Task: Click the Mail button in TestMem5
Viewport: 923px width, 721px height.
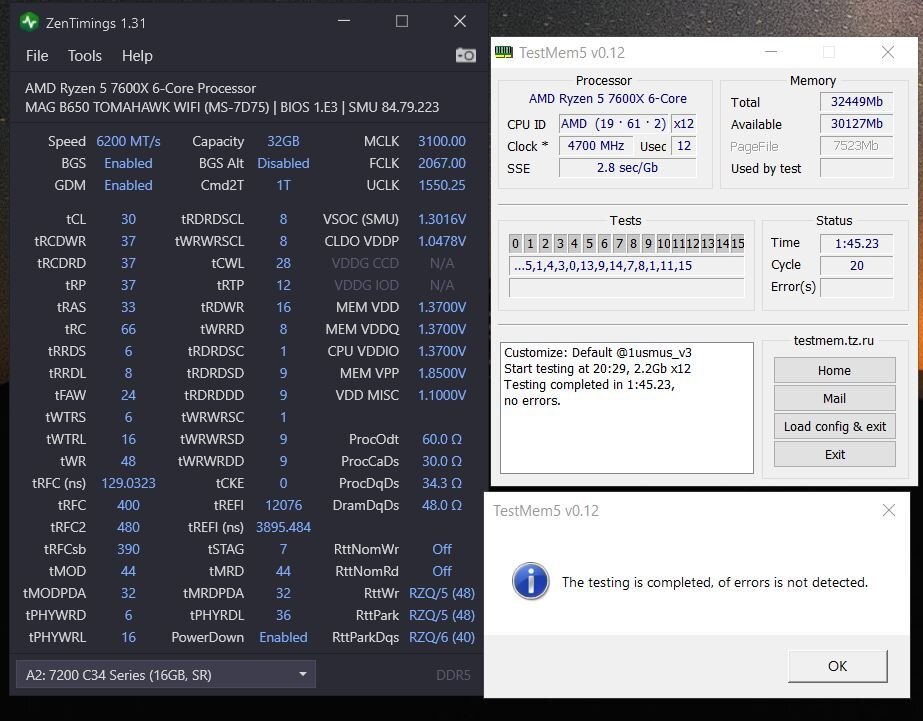Action: click(x=834, y=398)
